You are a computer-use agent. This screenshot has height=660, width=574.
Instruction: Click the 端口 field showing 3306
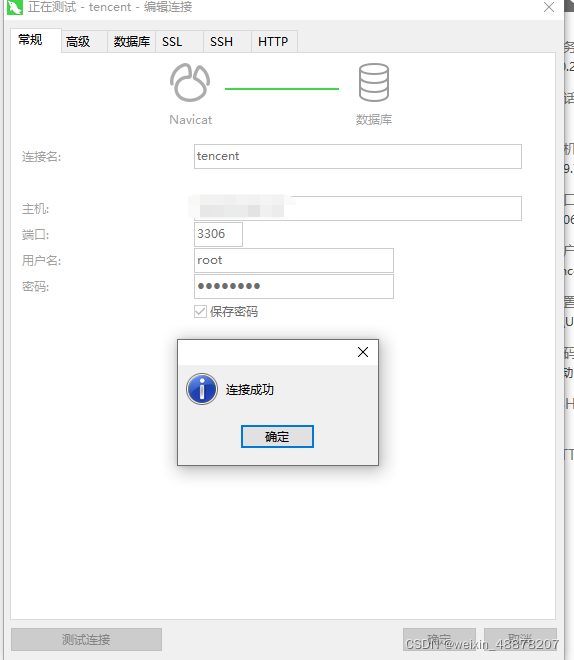[218, 234]
